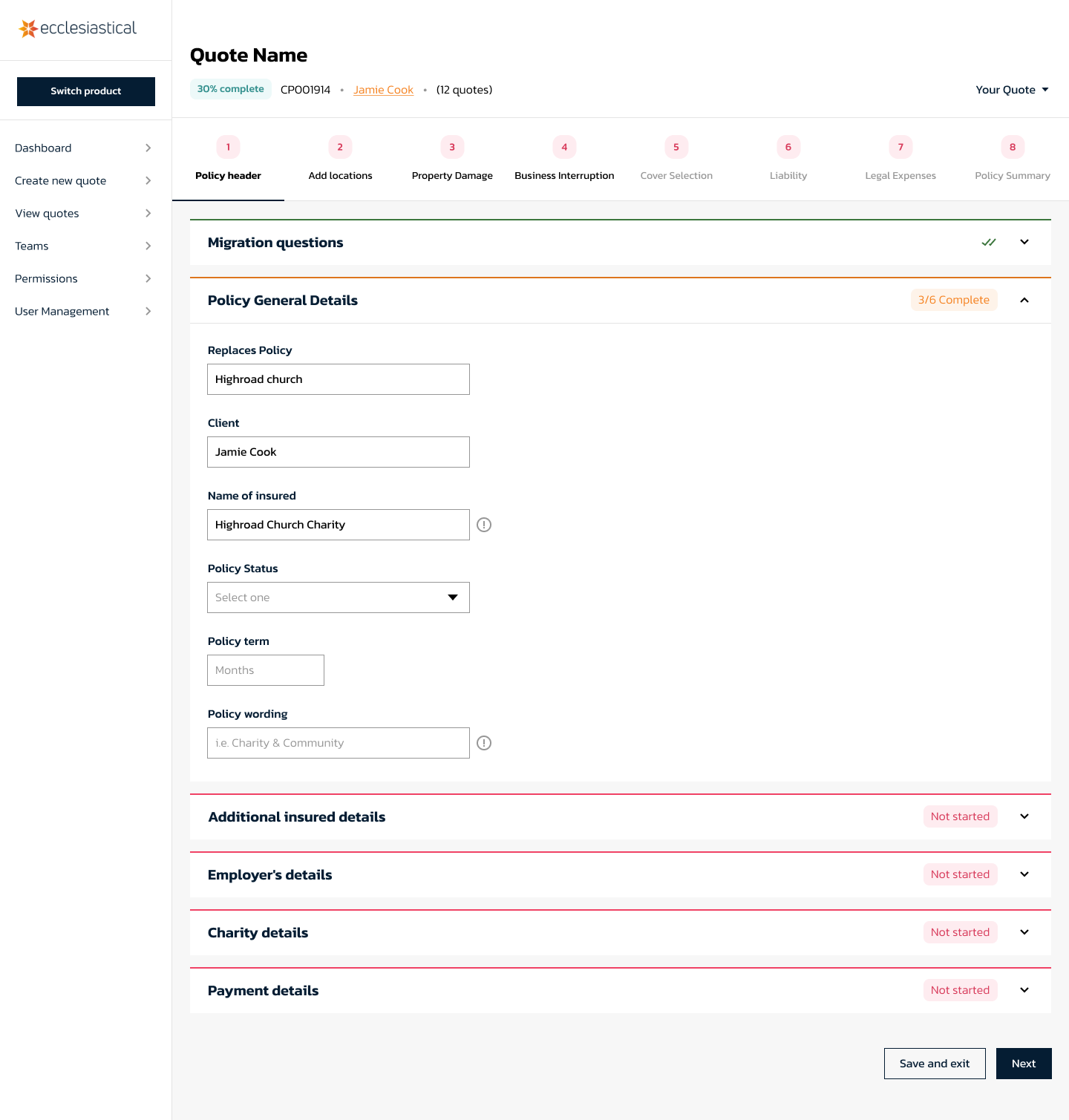
Task: Click the double-check icon on Migration questions
Action: click(x=988, y=243)
